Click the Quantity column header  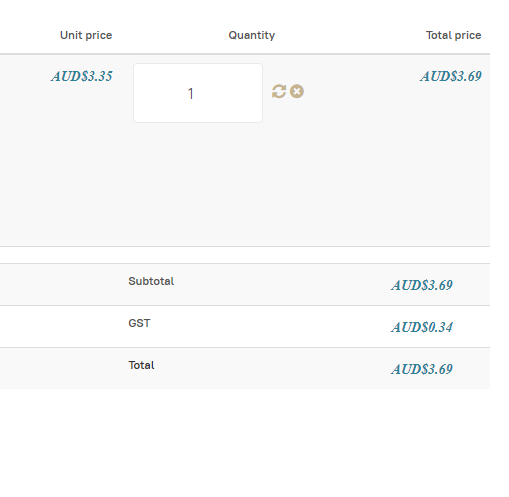coord(252,35)
